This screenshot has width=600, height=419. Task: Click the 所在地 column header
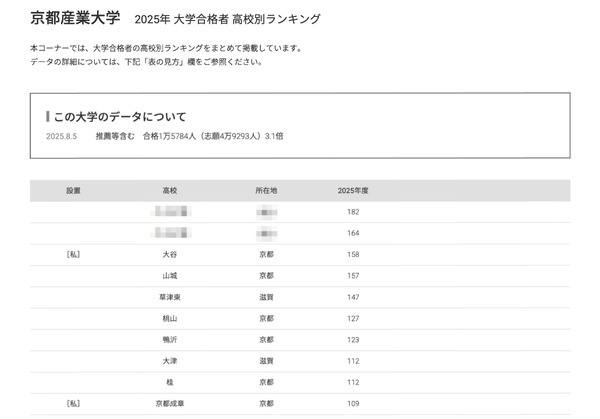266,190
